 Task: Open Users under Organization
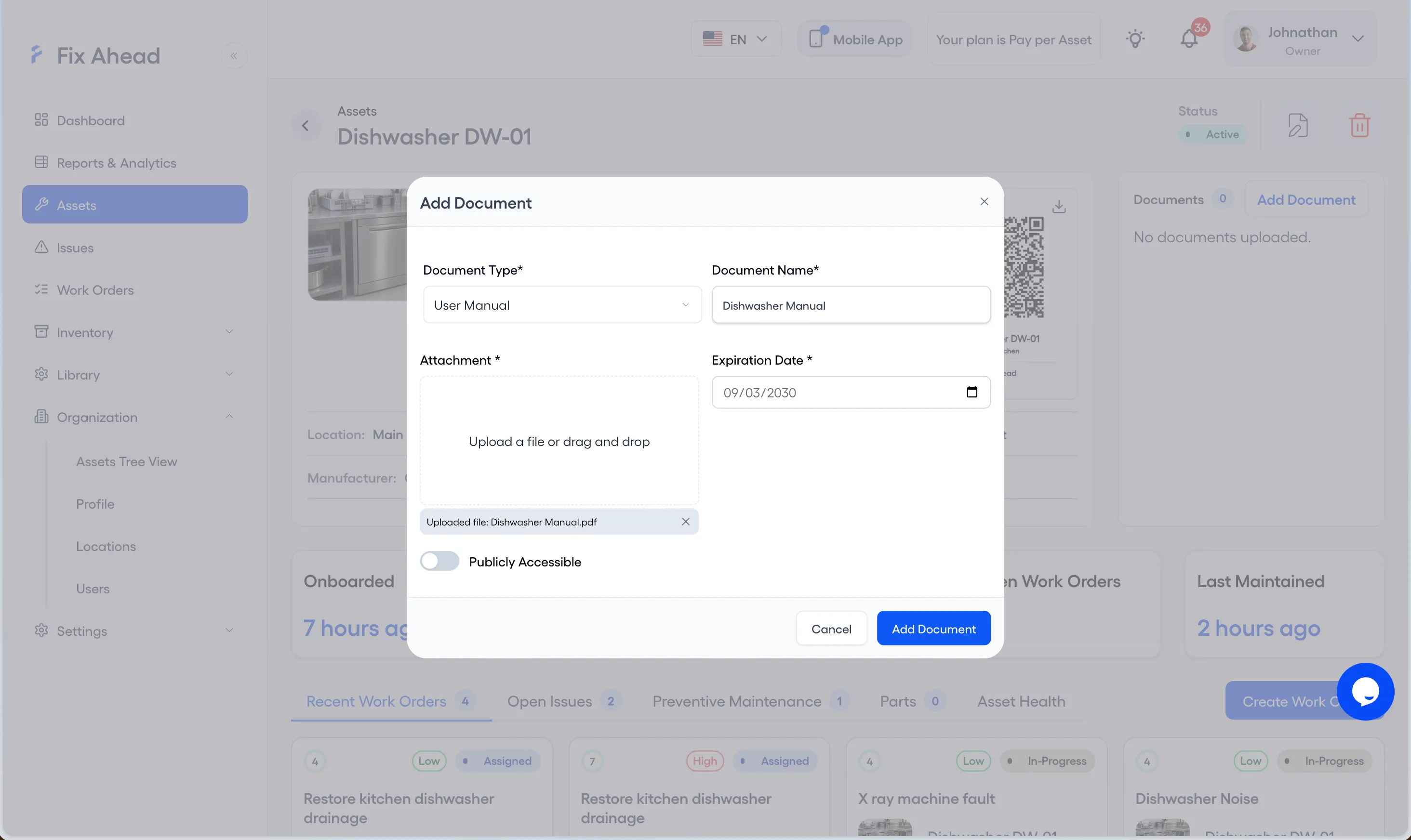point(93,589)
